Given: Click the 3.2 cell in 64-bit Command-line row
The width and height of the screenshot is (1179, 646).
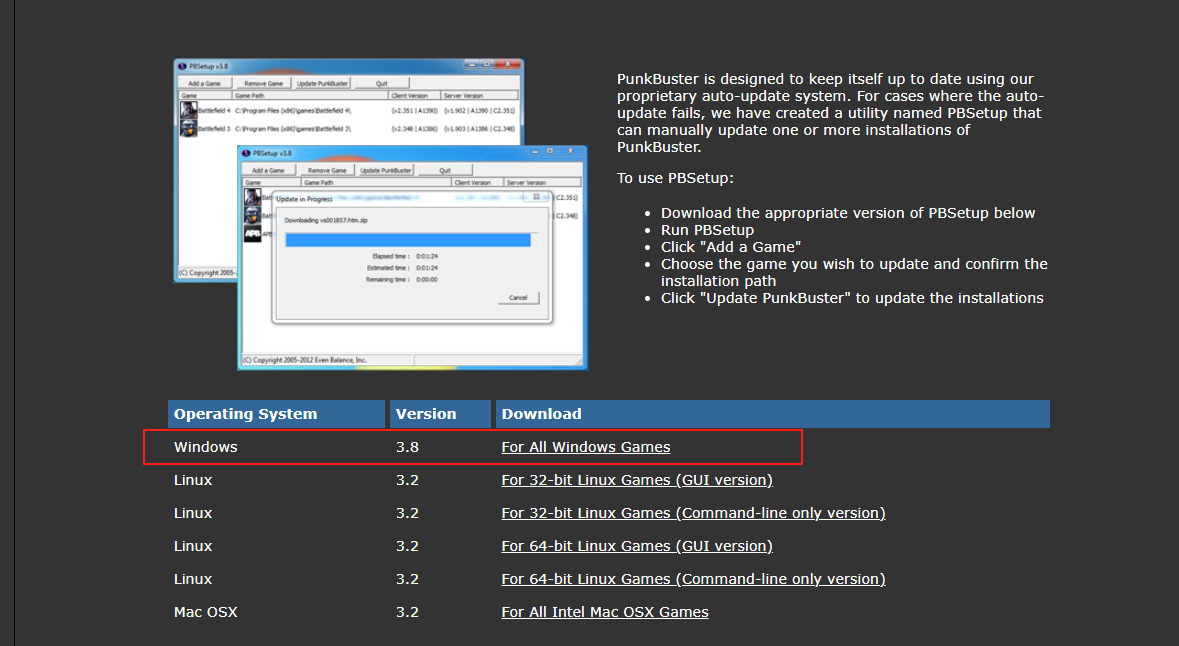Looking at the screenshot, I should pos(408,579).
